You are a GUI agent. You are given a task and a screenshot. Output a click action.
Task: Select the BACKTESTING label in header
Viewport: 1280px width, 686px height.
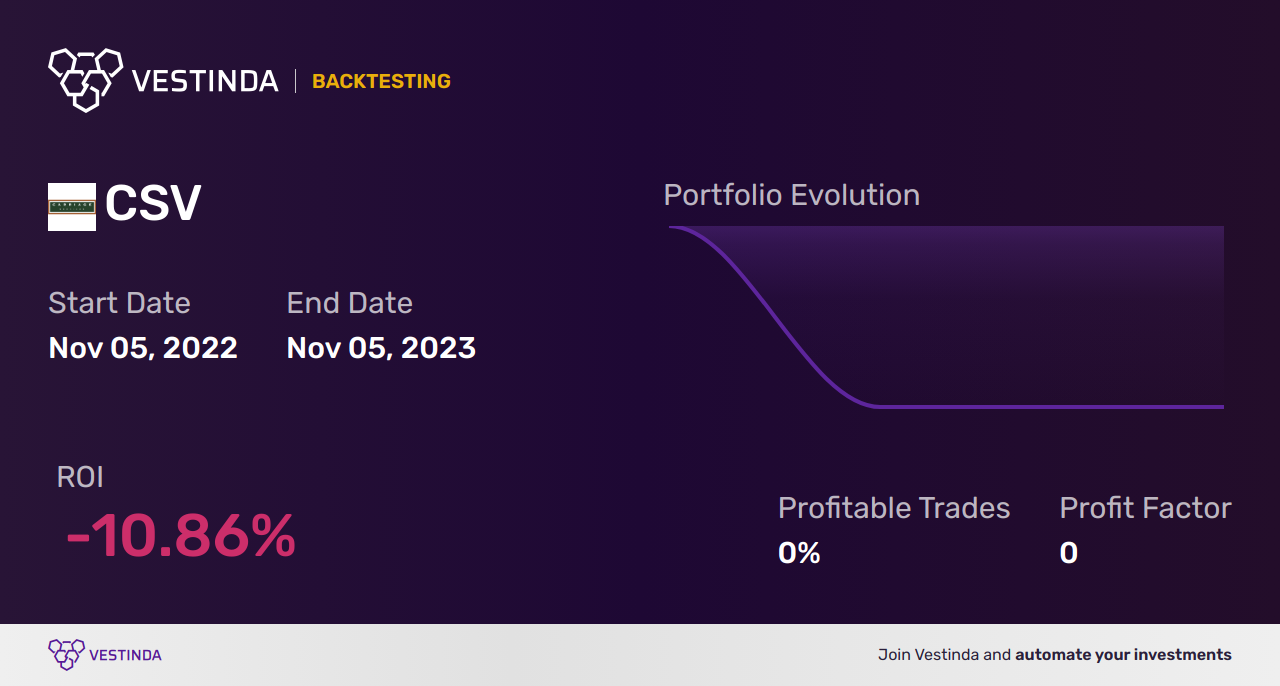[x=381, y=82]
